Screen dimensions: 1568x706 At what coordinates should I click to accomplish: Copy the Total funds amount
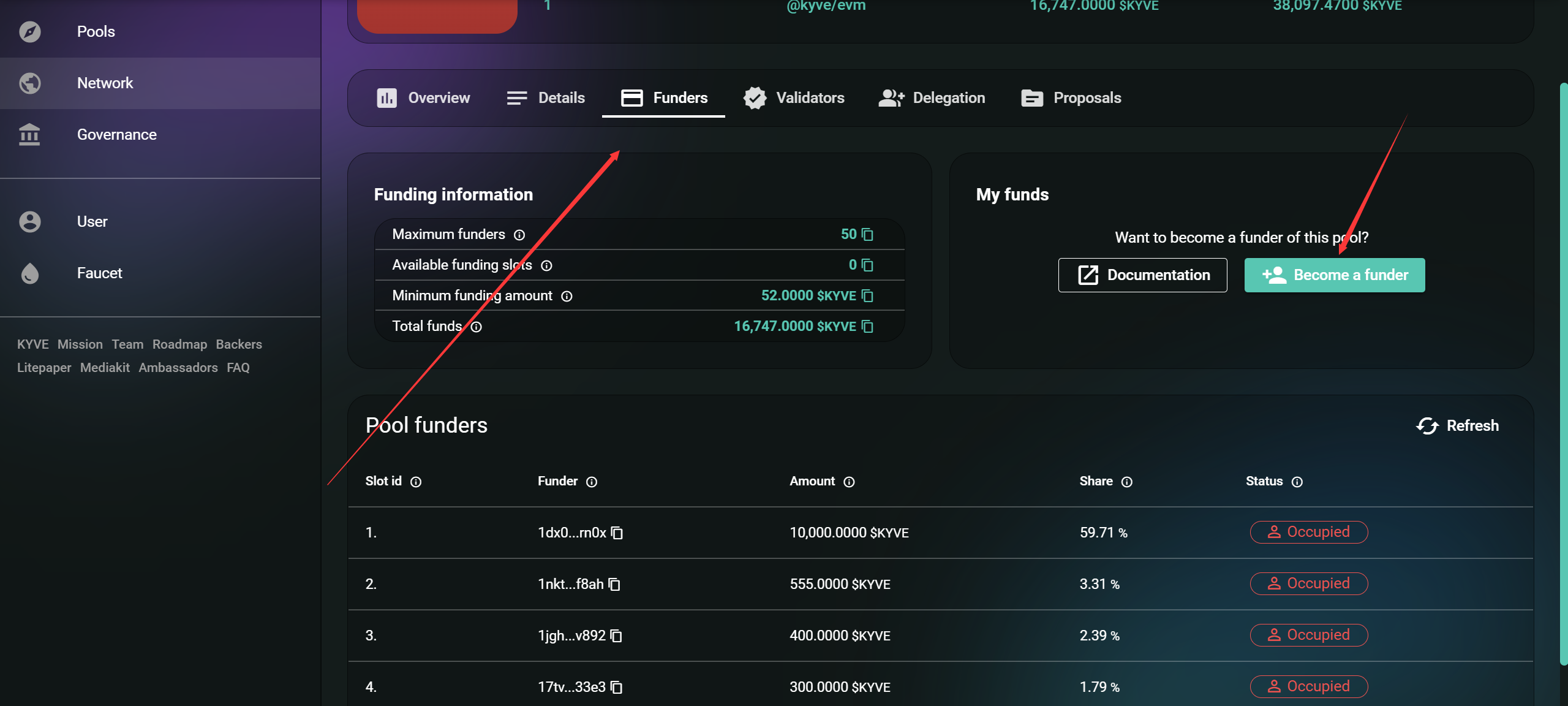click(867, 327)
